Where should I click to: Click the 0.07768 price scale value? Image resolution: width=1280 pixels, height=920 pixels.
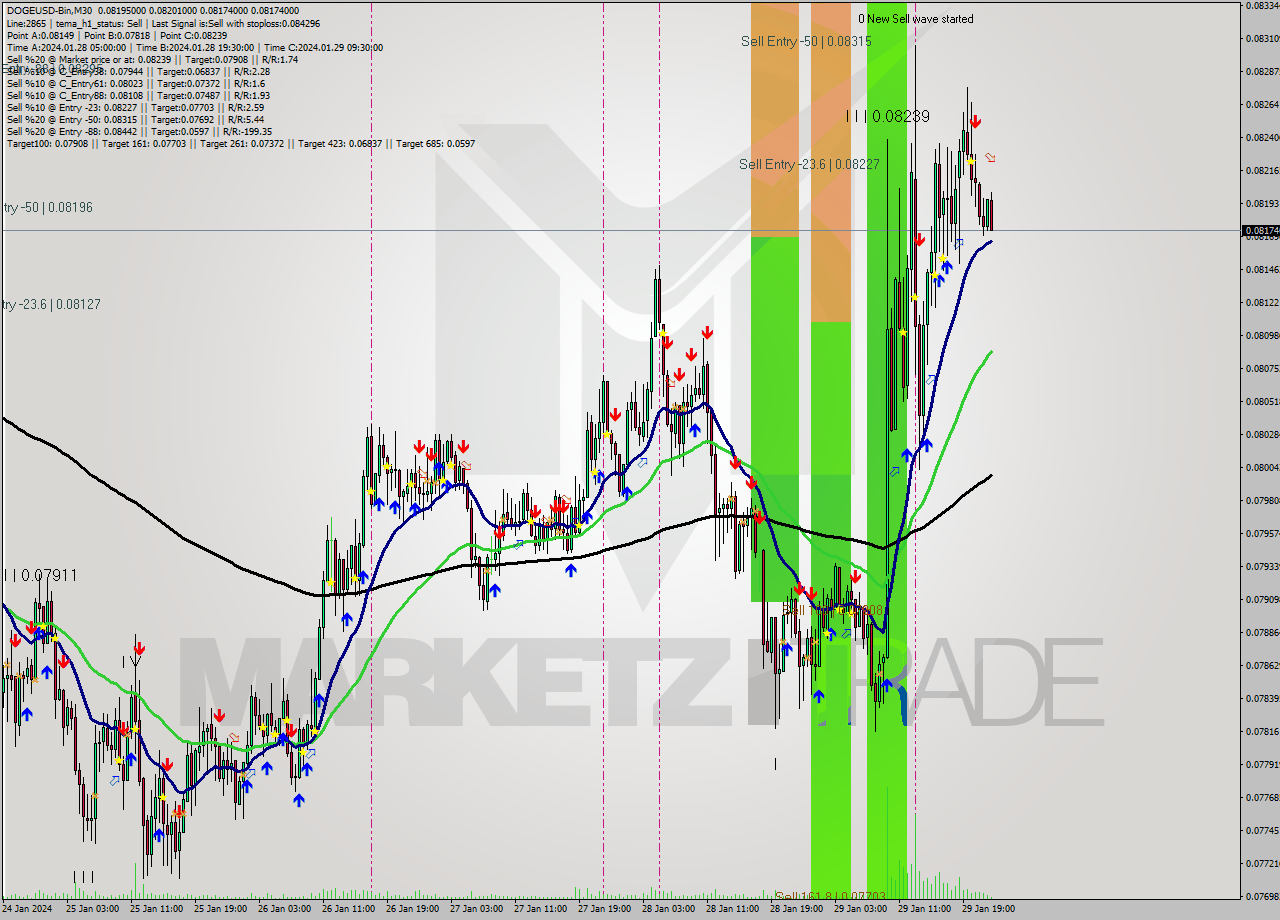click(1261, 797)
